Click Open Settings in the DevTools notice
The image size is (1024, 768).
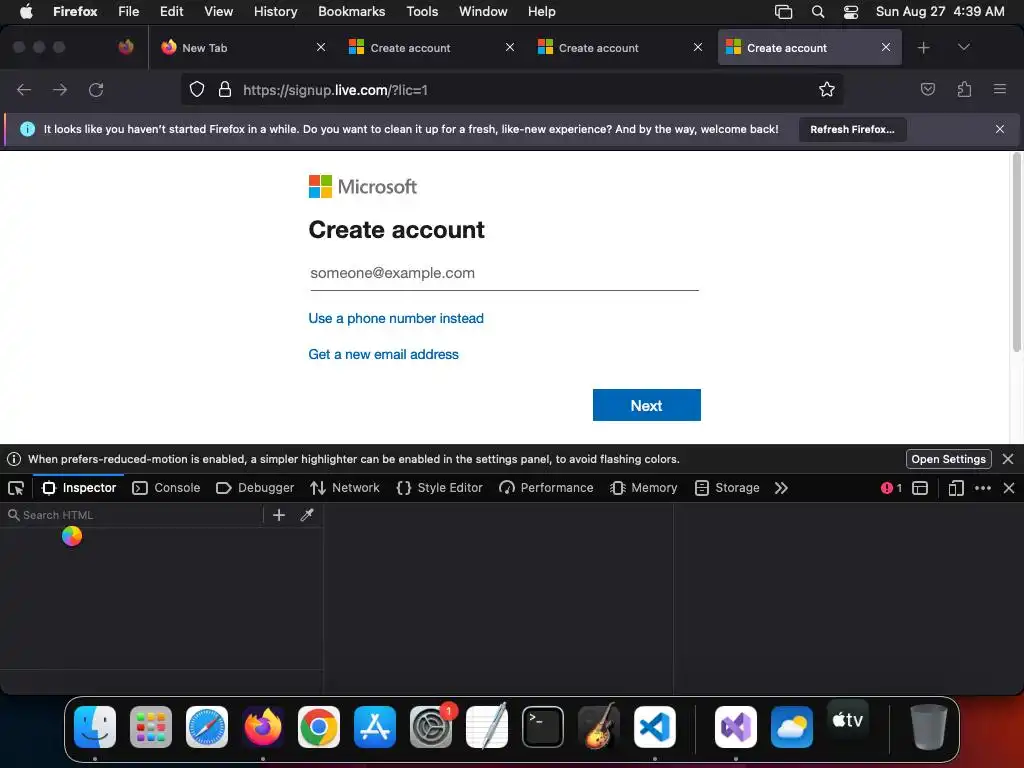(948, 459)
